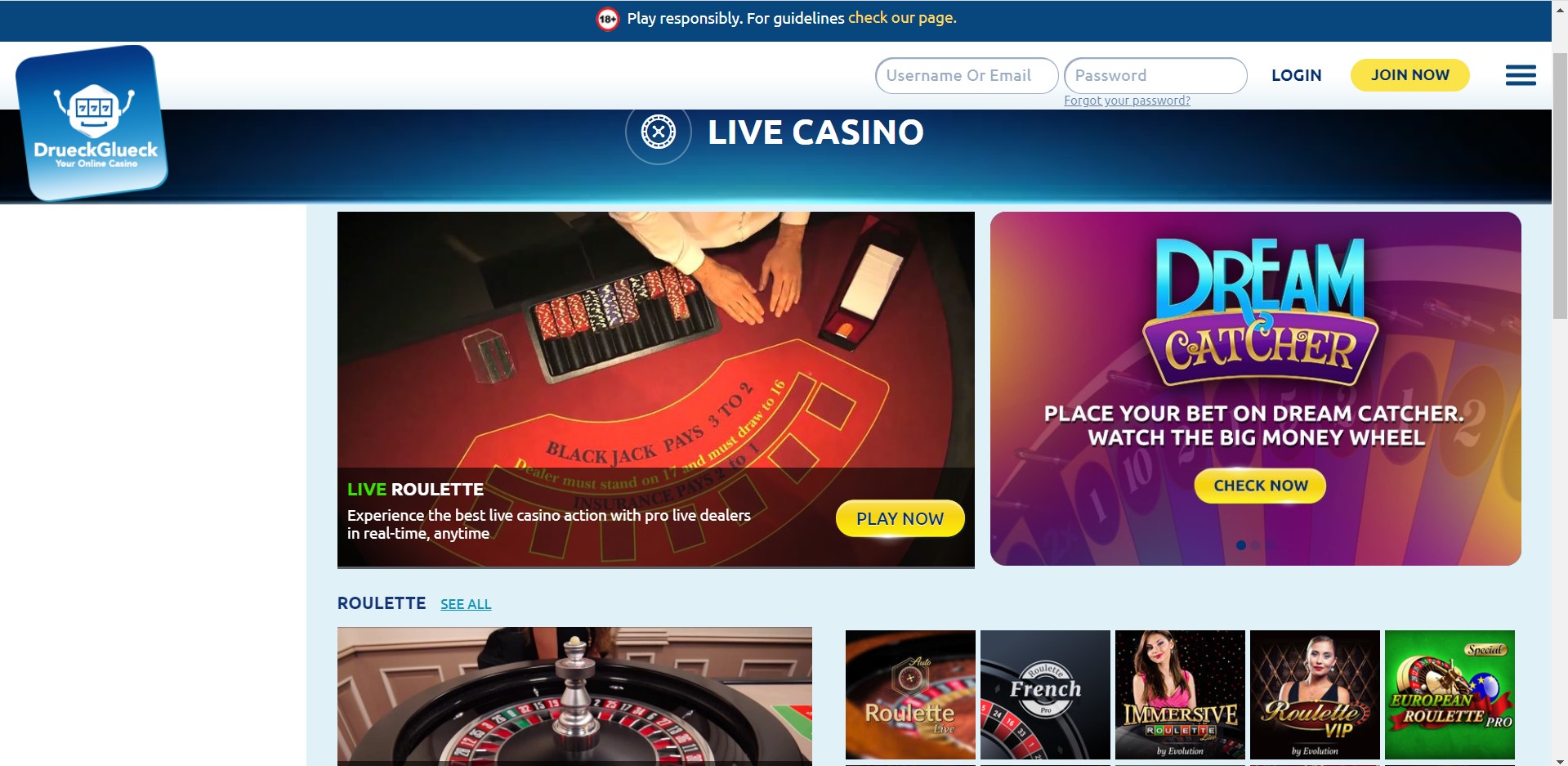Open Auto Roulette Live game tile
1568x766 pixels.
(910, 695)
